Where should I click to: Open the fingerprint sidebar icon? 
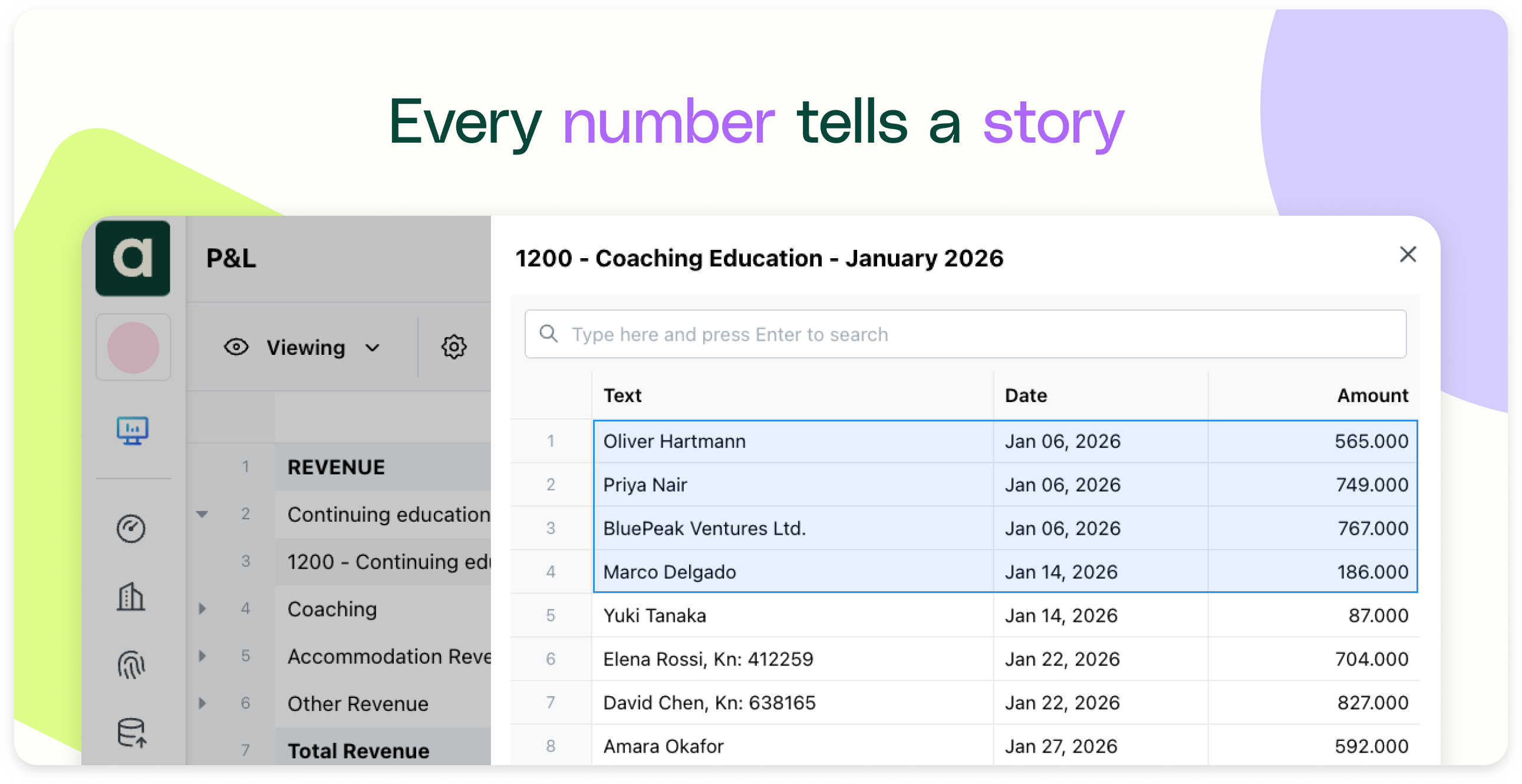131,666
